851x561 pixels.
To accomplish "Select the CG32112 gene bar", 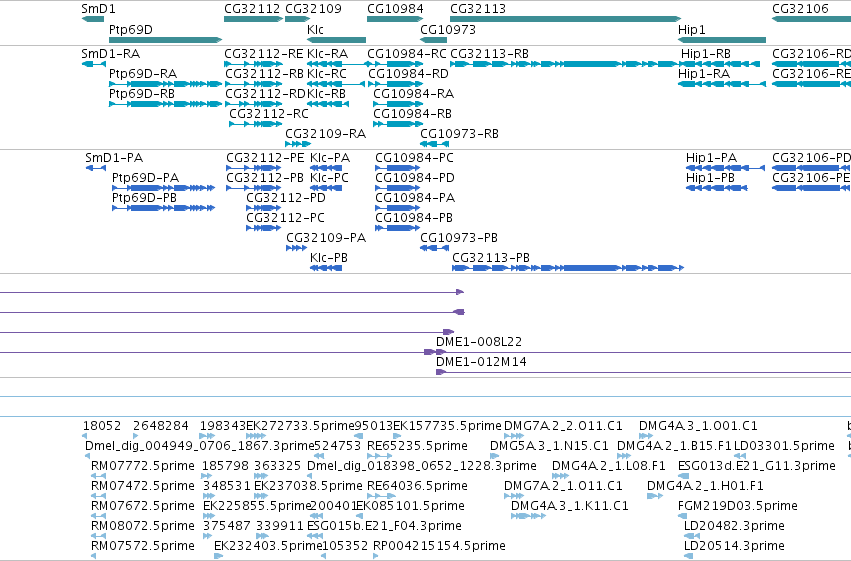I will (253, 19).
